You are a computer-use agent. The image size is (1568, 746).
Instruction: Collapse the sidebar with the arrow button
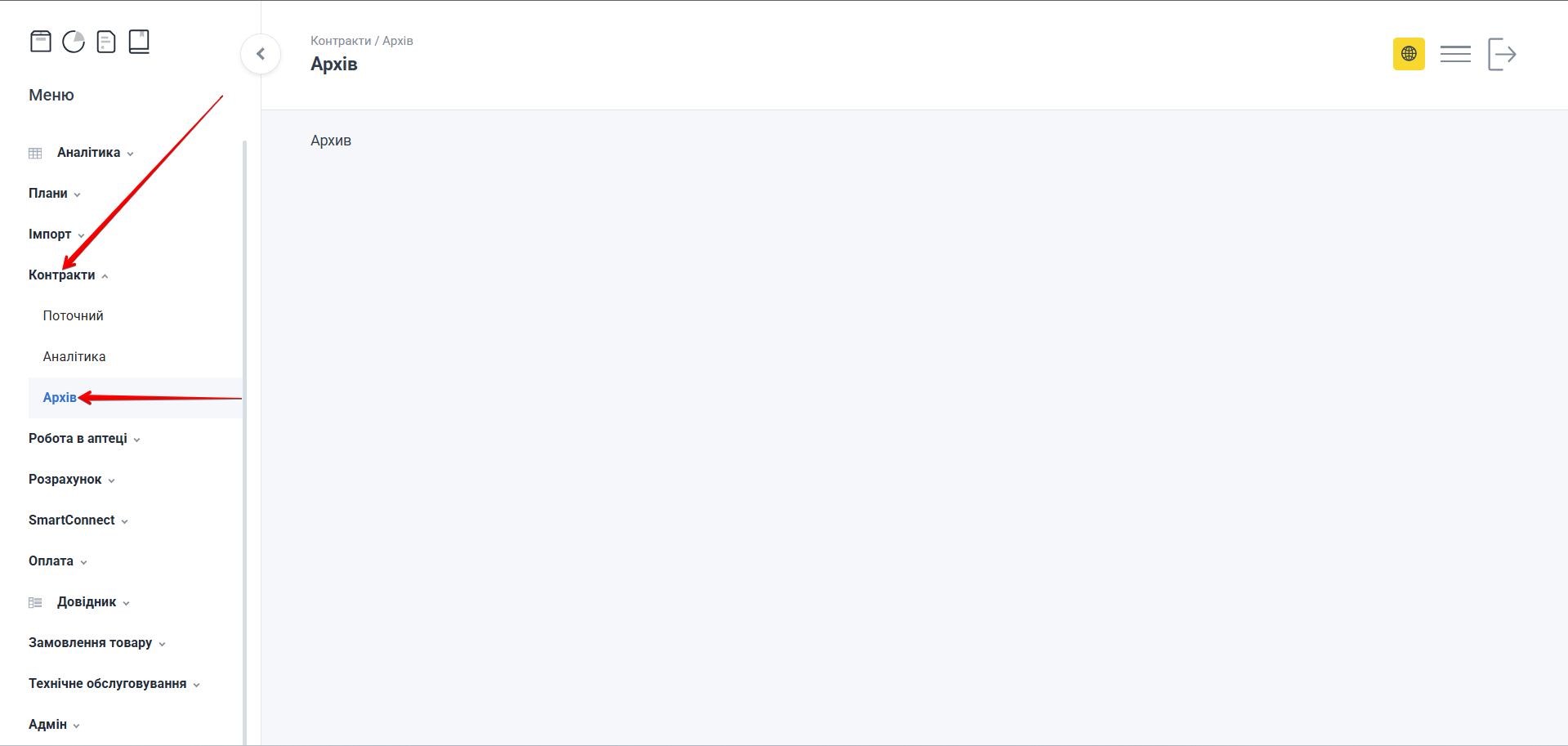[x=261, y=54]
